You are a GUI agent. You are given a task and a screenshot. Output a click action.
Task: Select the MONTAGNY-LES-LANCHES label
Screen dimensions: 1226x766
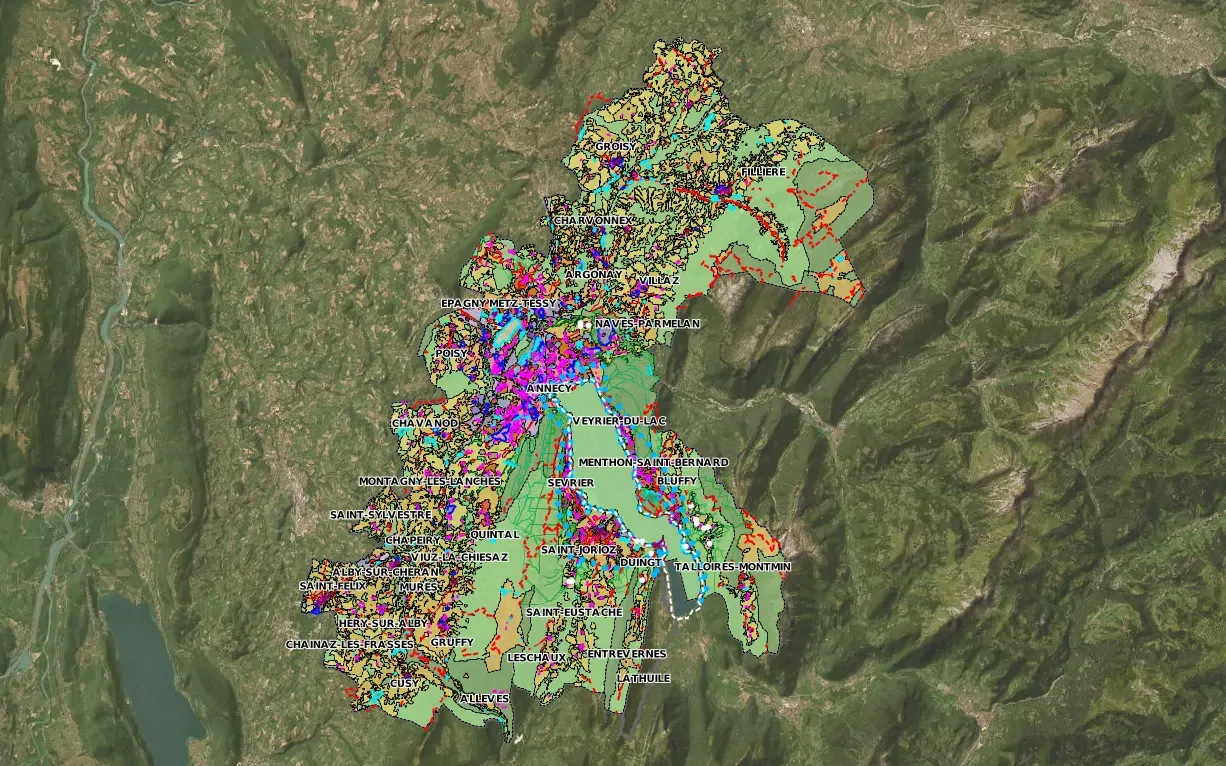[429, 482]
